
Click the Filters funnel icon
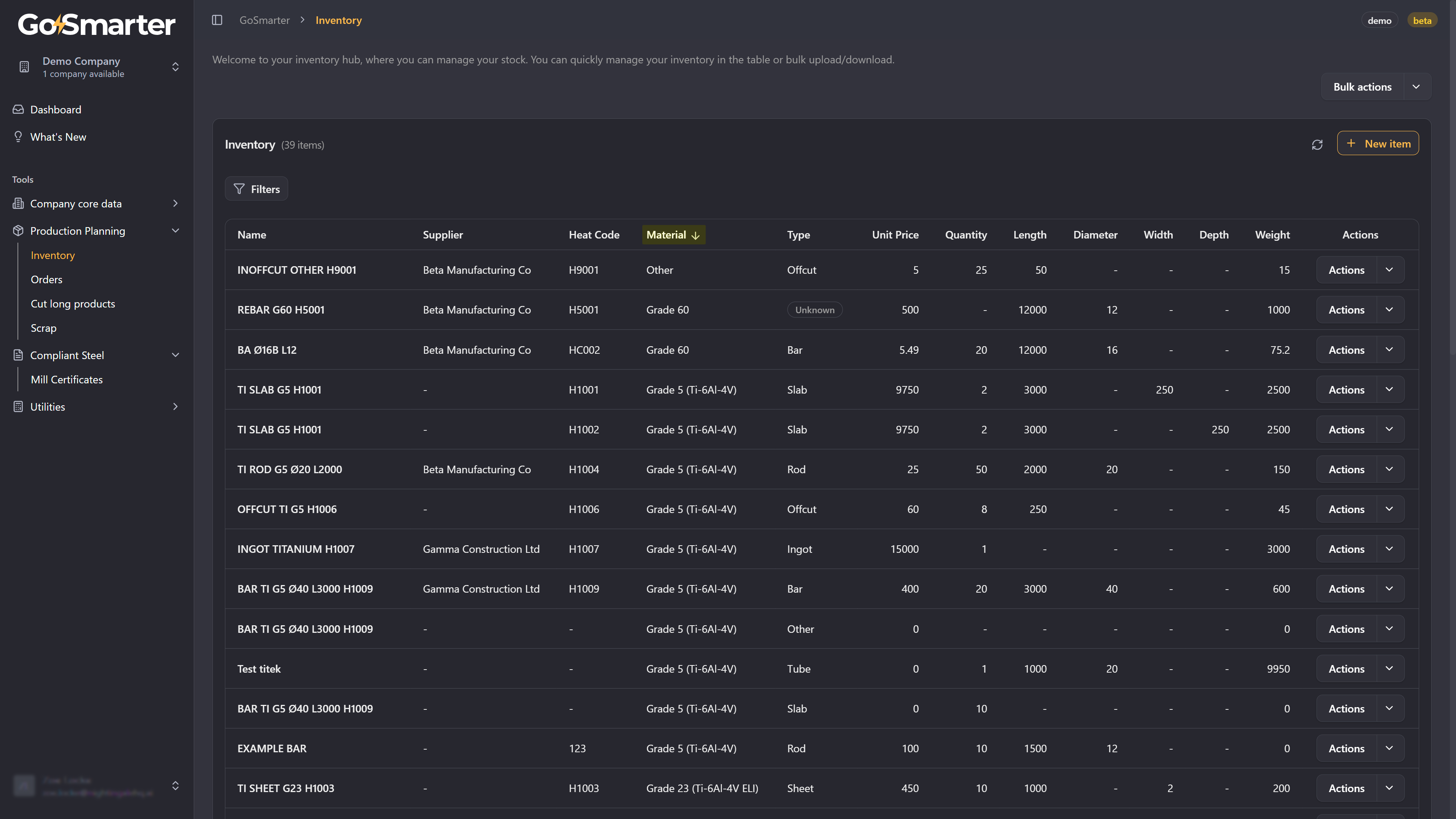239,189
